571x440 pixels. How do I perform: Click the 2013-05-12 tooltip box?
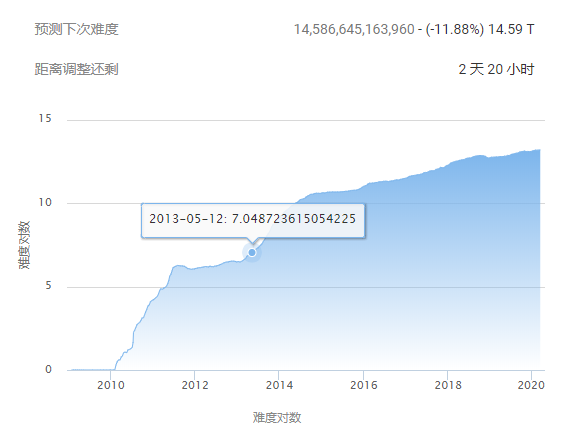pyautogui.click(x=253, y=221)
